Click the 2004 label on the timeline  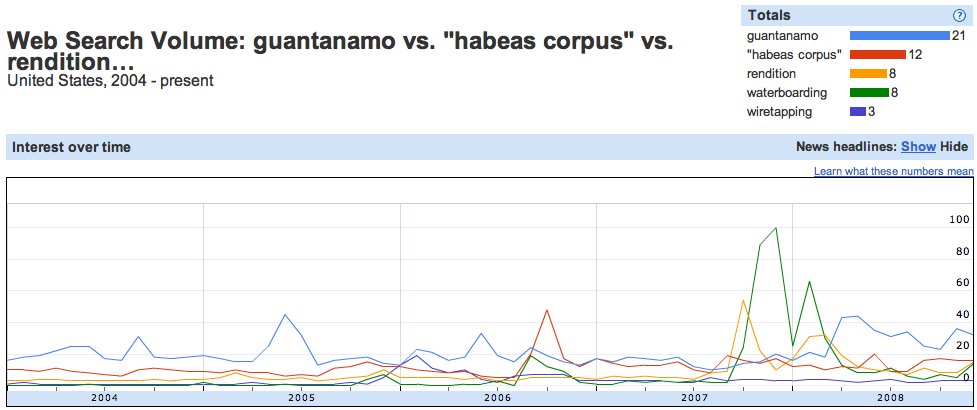[104, 398]
